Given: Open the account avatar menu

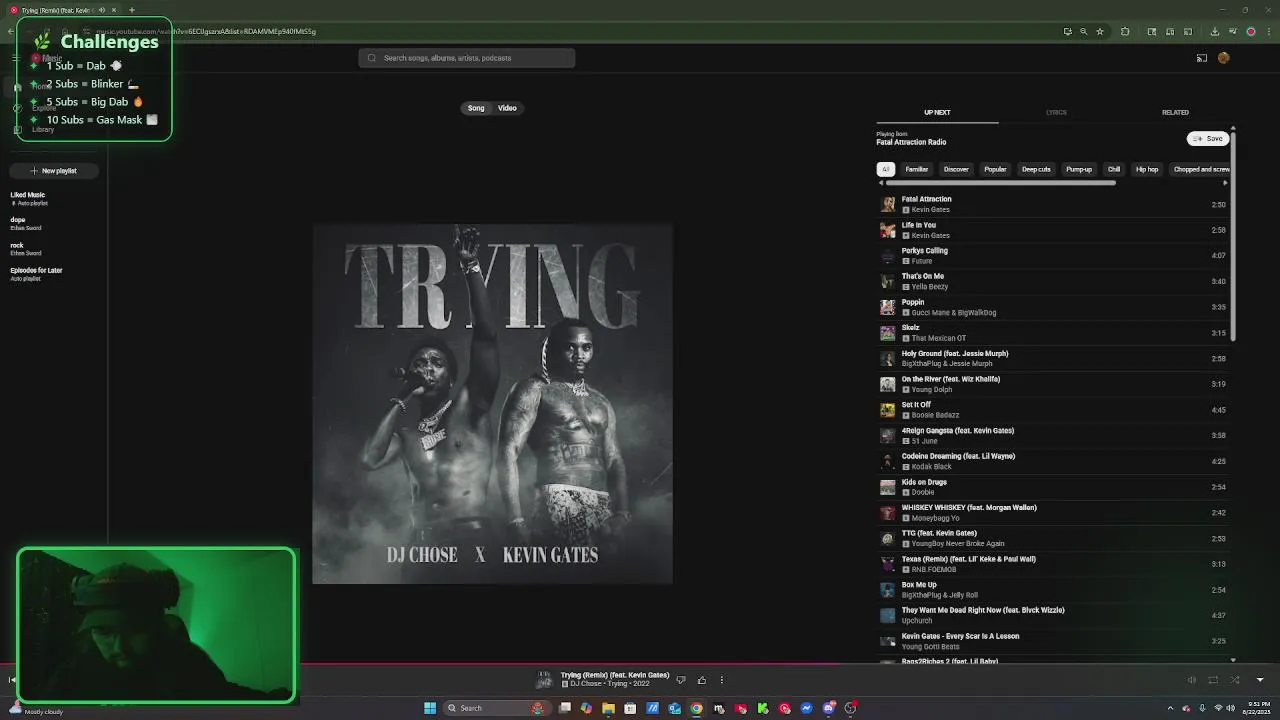Looking at the screenshot, I should 1223,58.
